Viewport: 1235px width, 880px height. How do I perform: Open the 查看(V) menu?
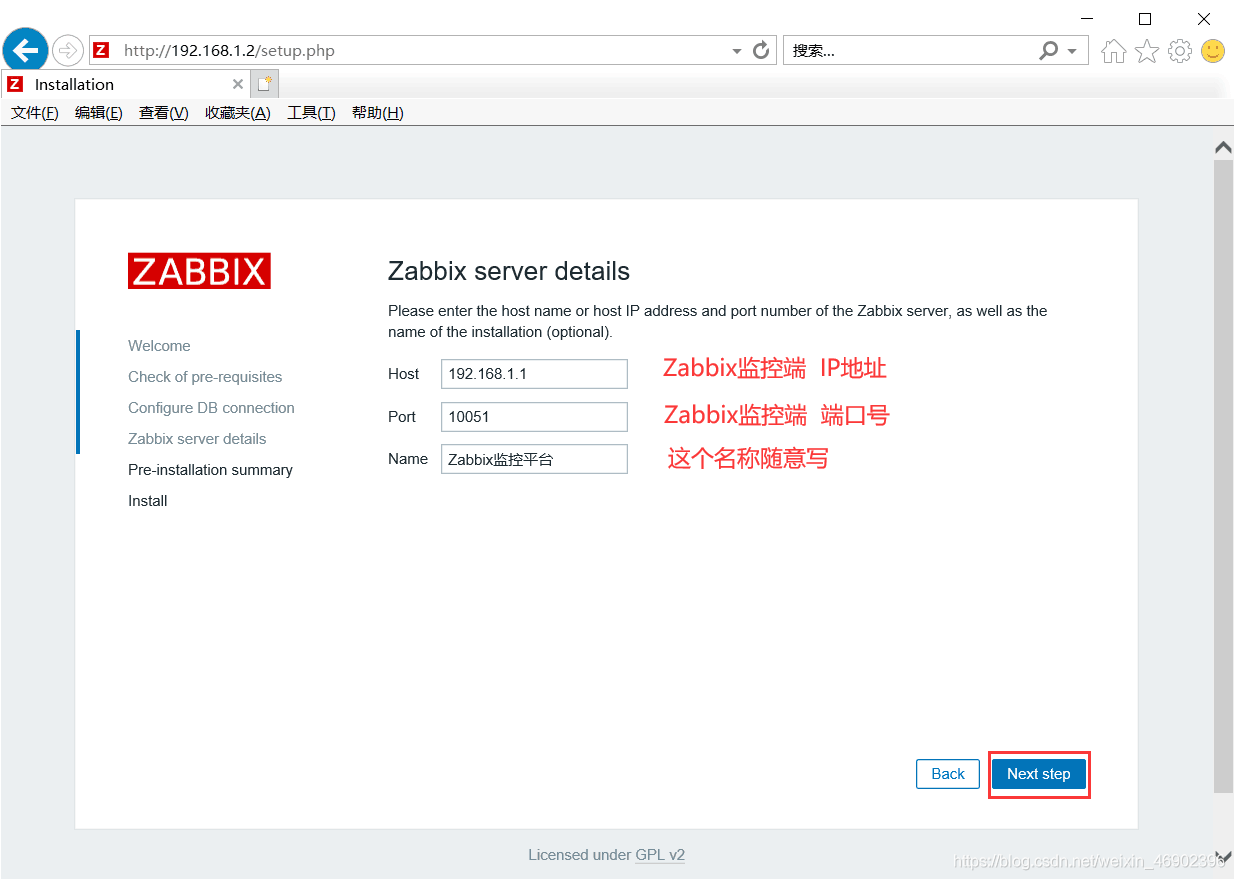click(164, 113)
